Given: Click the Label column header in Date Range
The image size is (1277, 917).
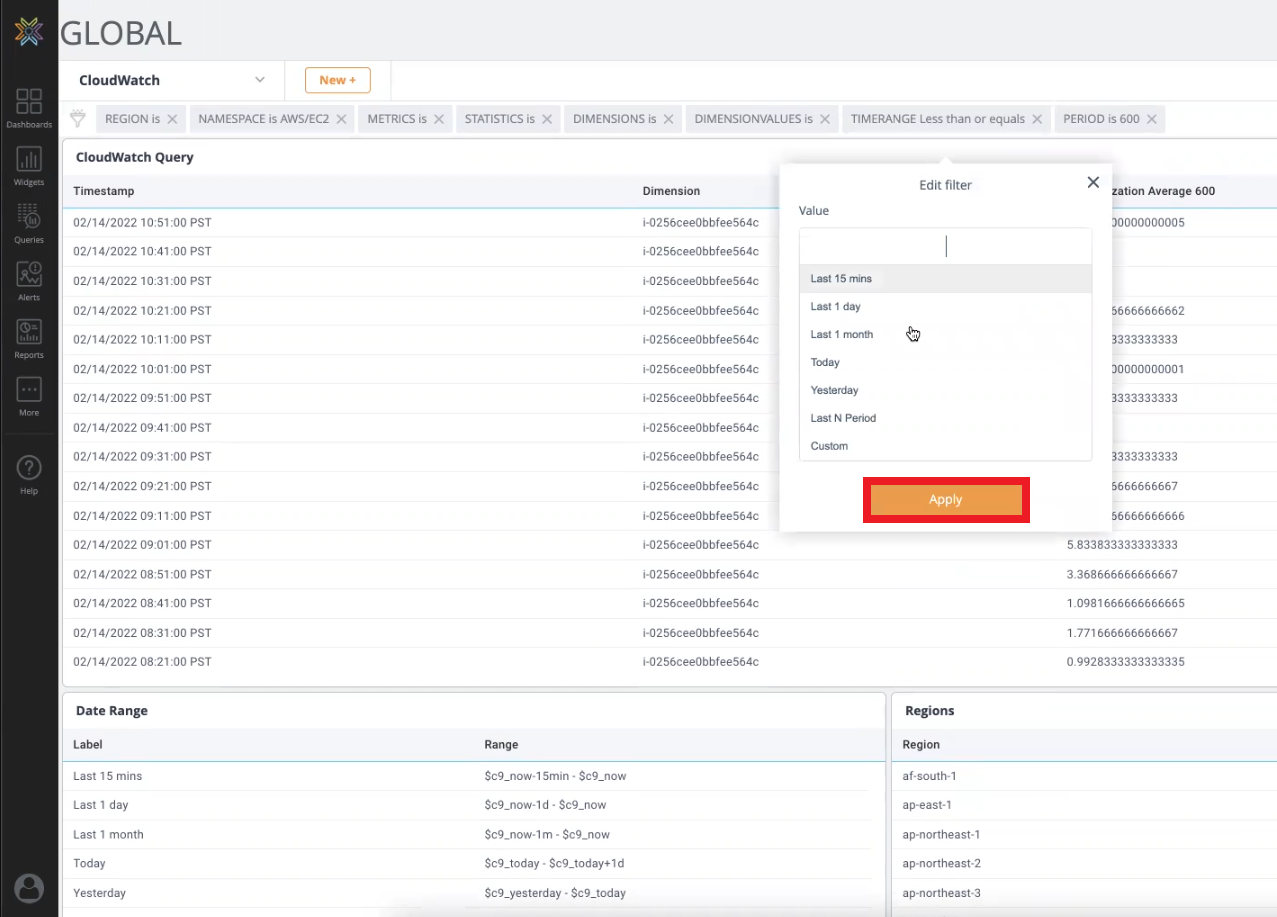Looking at the screenshot, I should click(88, 745).
